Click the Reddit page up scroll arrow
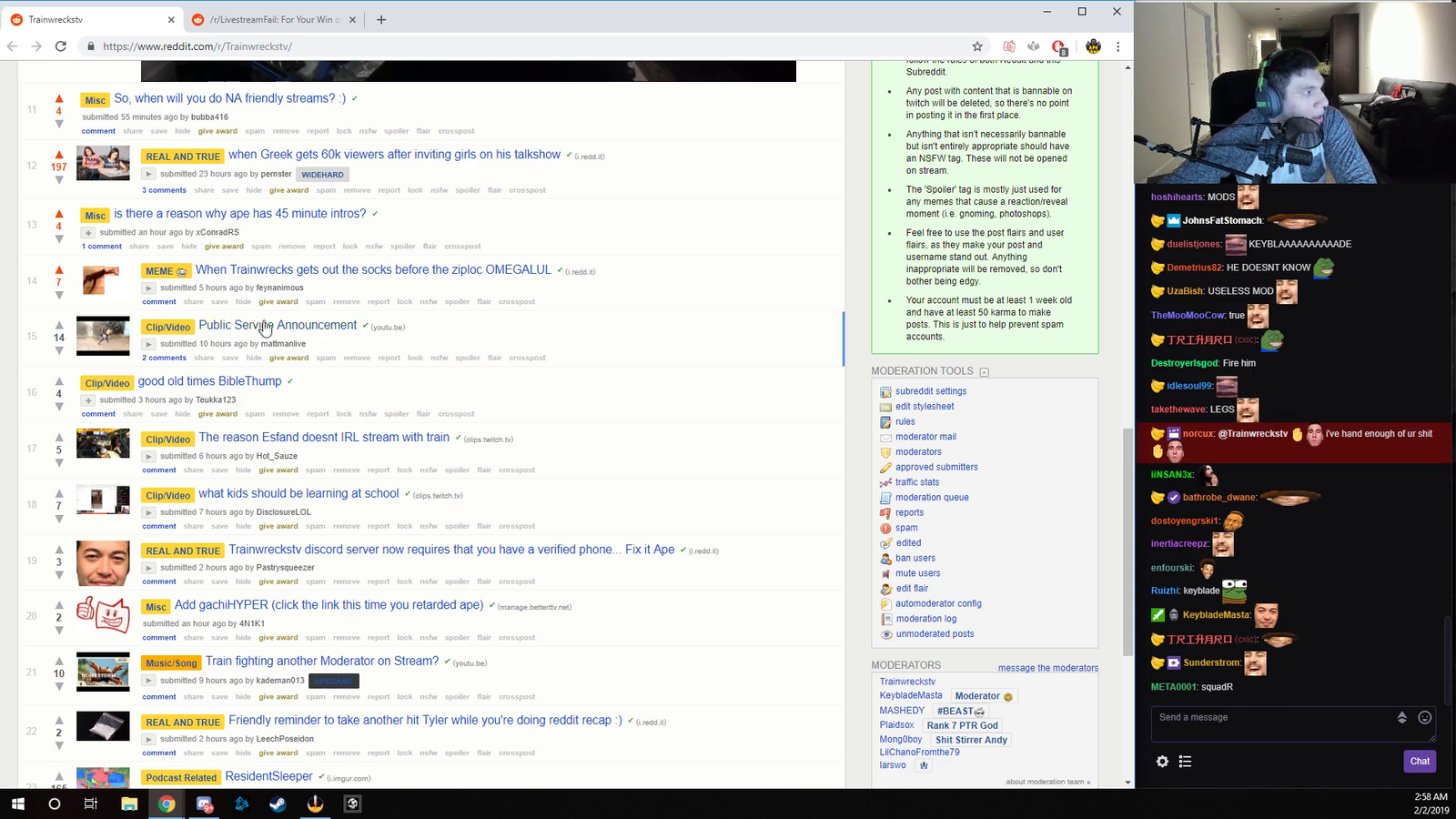Image resolution: width=1456 pixels, height=819 pixels. (x=1128, y=67)
